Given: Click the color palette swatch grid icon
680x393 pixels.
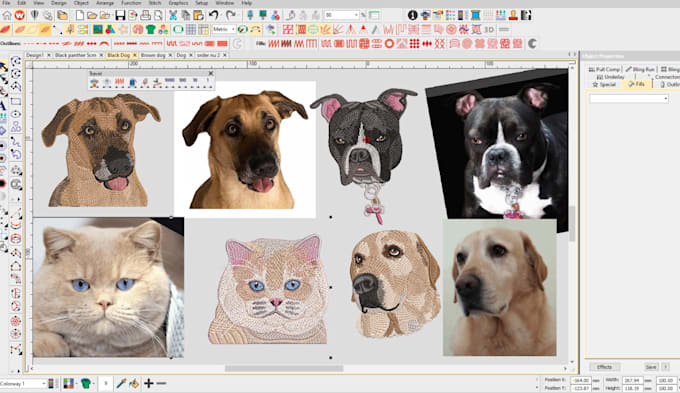Looking at the screenshot, I should tap(69, 383).
